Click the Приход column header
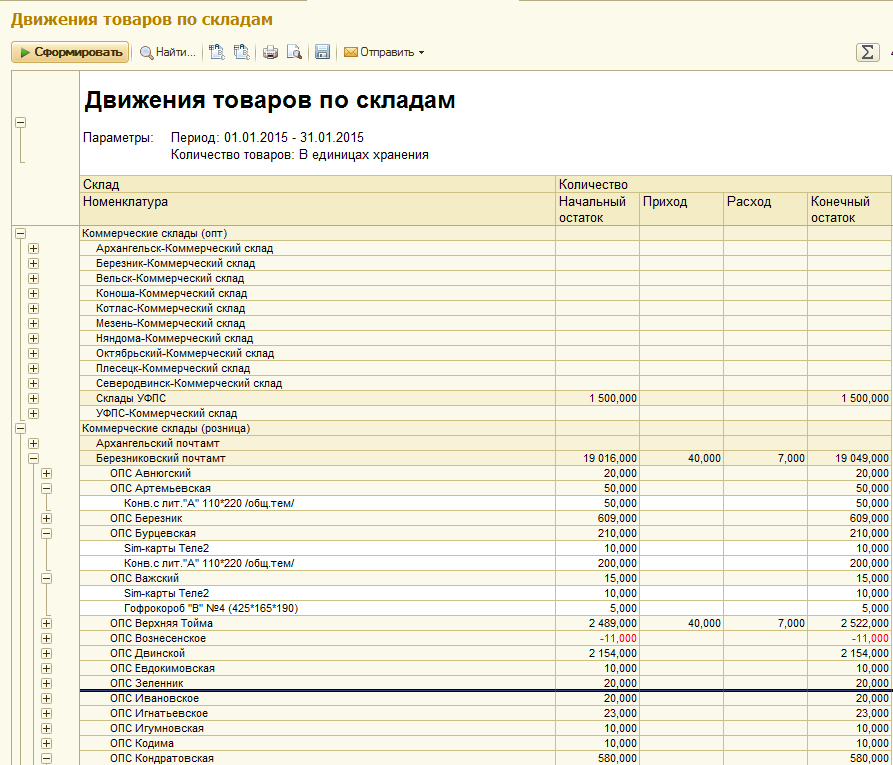 (x=682, y=209)
